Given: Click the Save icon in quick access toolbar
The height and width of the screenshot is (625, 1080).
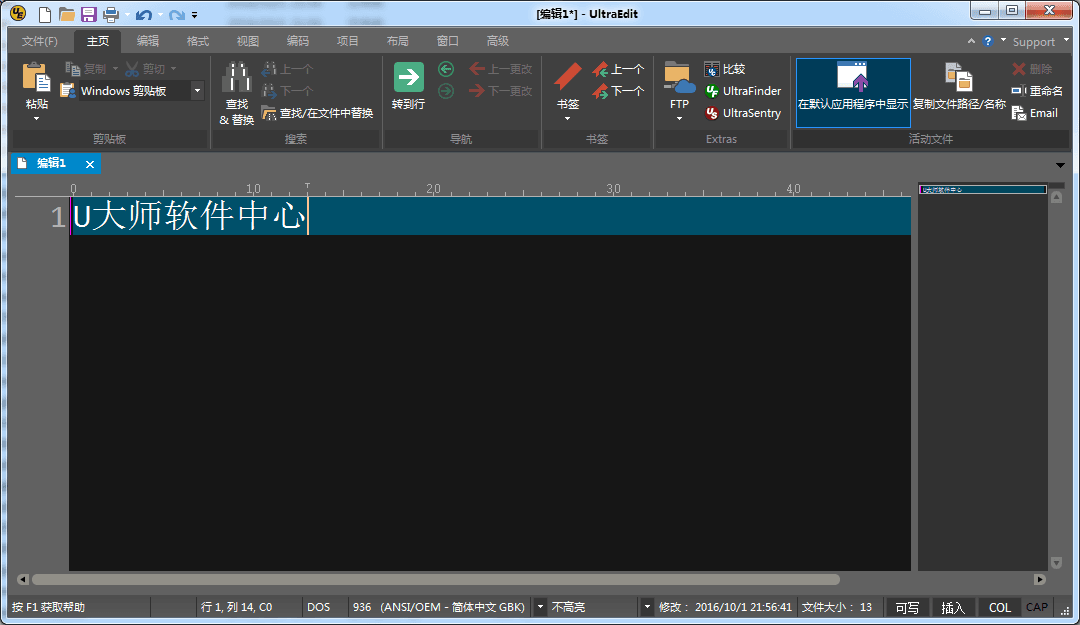Looking at the screenshot, I should point(88,14).
